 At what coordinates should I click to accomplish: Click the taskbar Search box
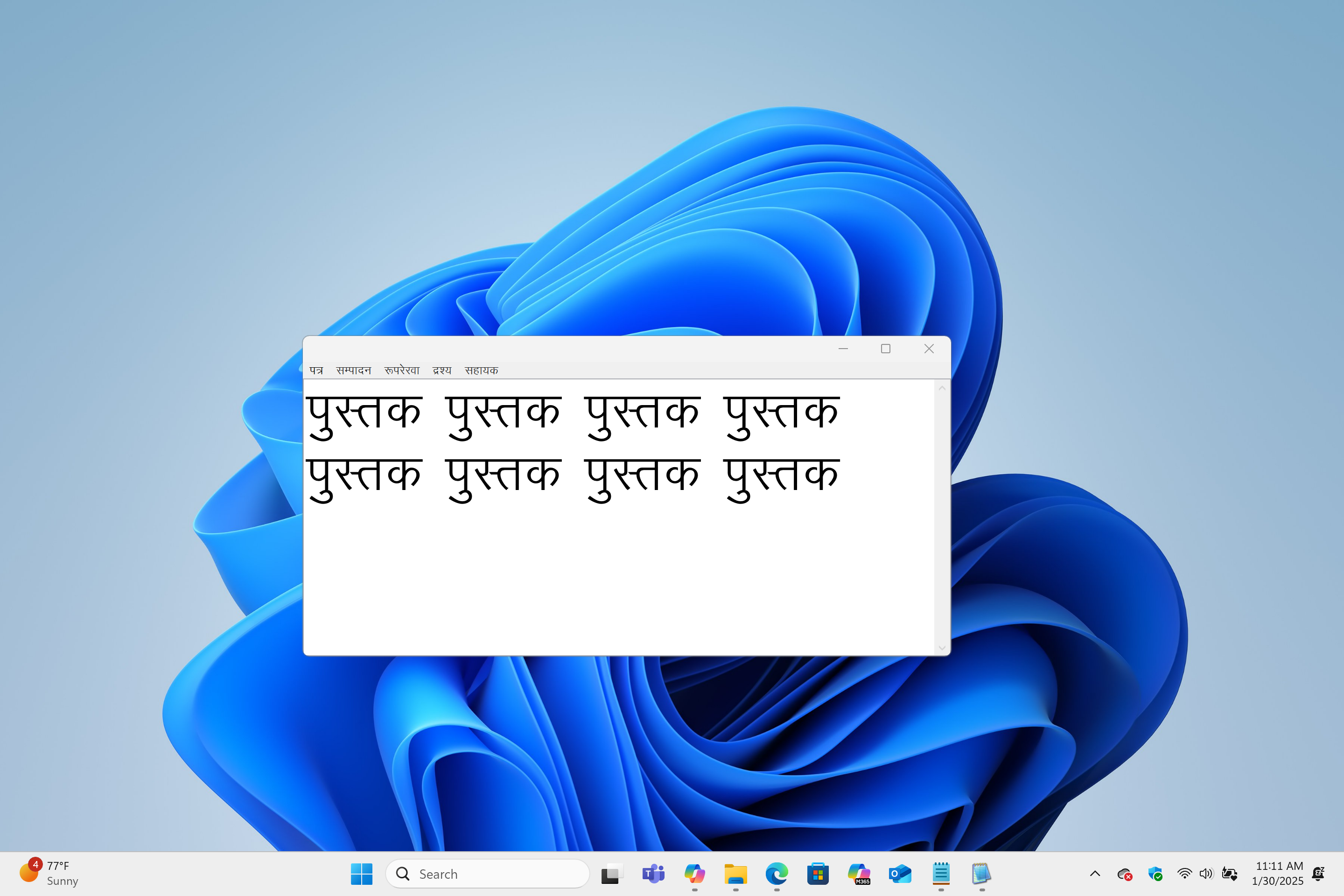pos(487,874)
